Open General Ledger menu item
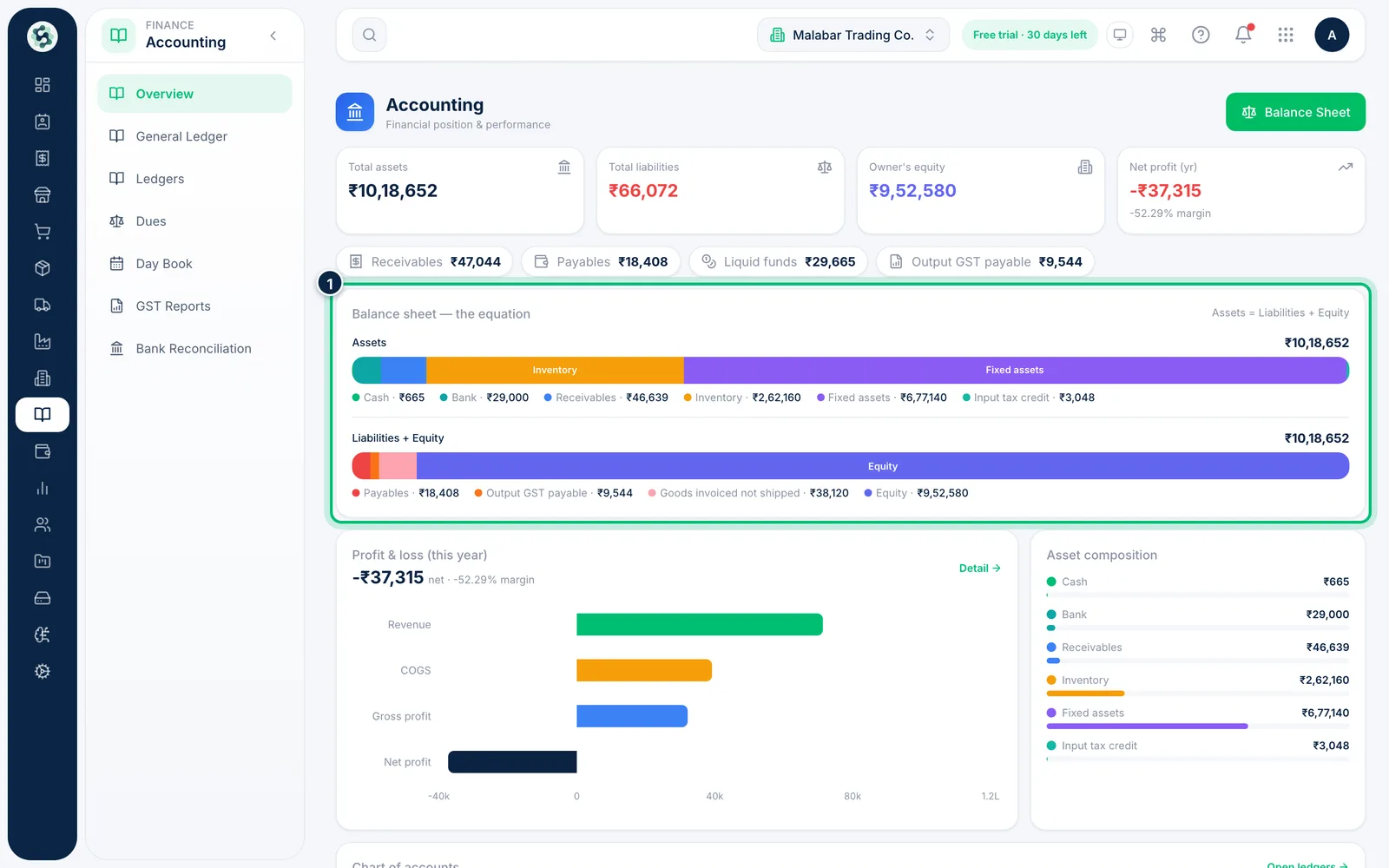This screenshot has height=868, width=1389. 194,136
